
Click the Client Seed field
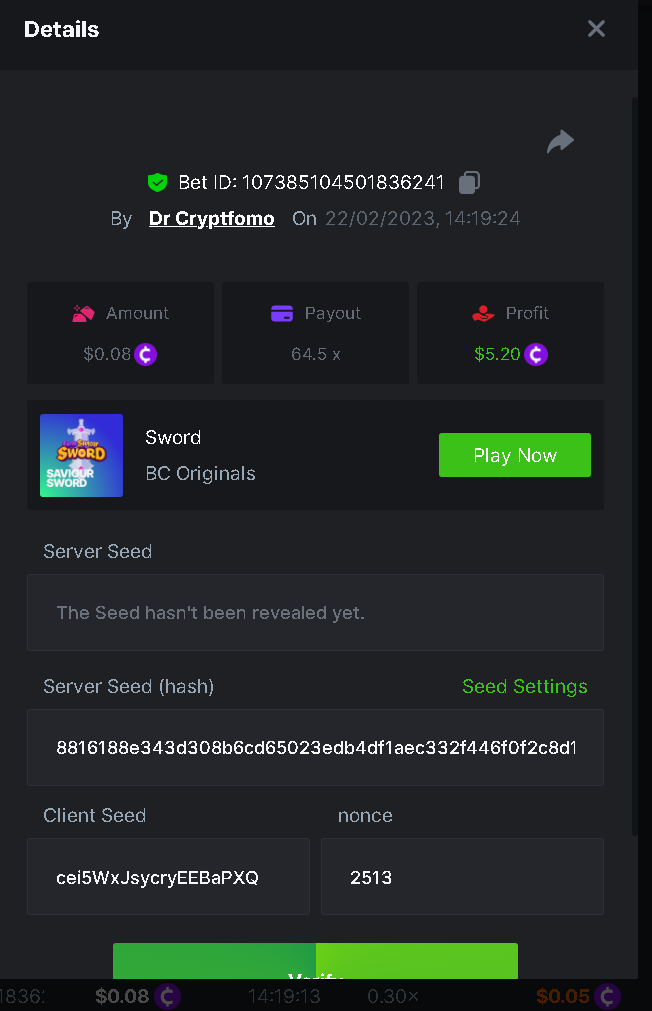click(168, 877)
